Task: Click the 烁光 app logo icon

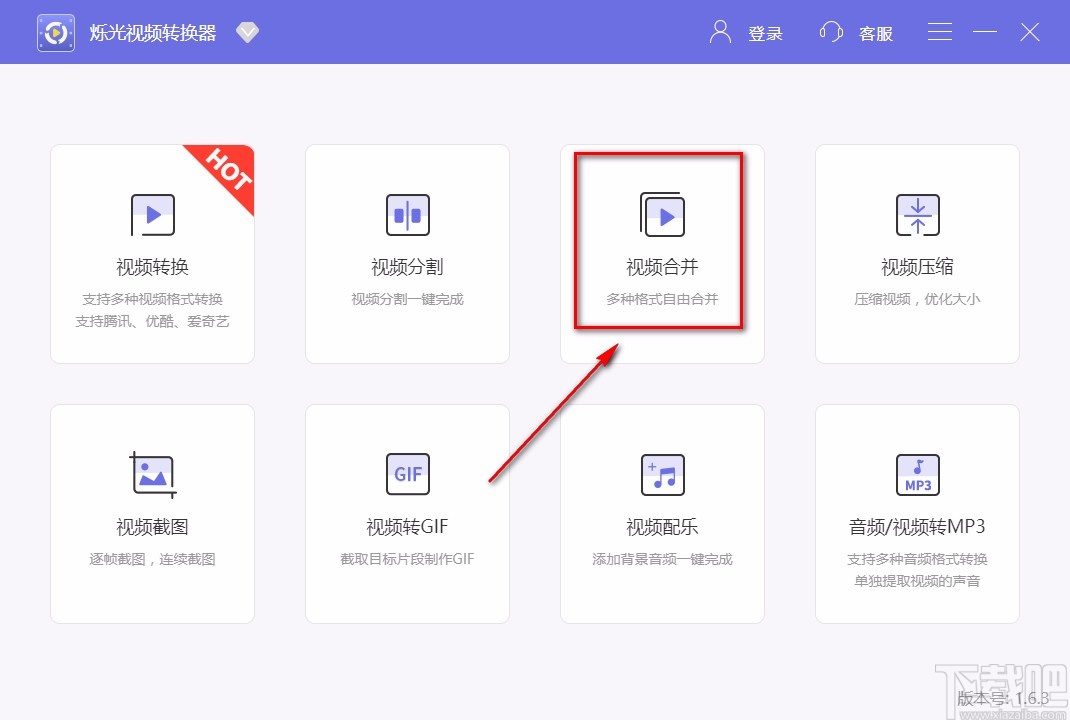Action: coord(55,31)
